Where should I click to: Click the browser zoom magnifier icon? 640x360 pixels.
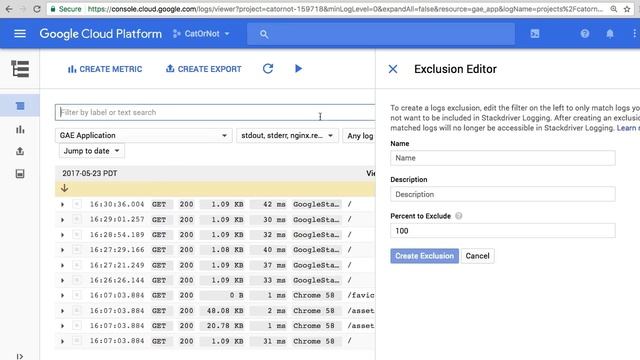(613, 9)
